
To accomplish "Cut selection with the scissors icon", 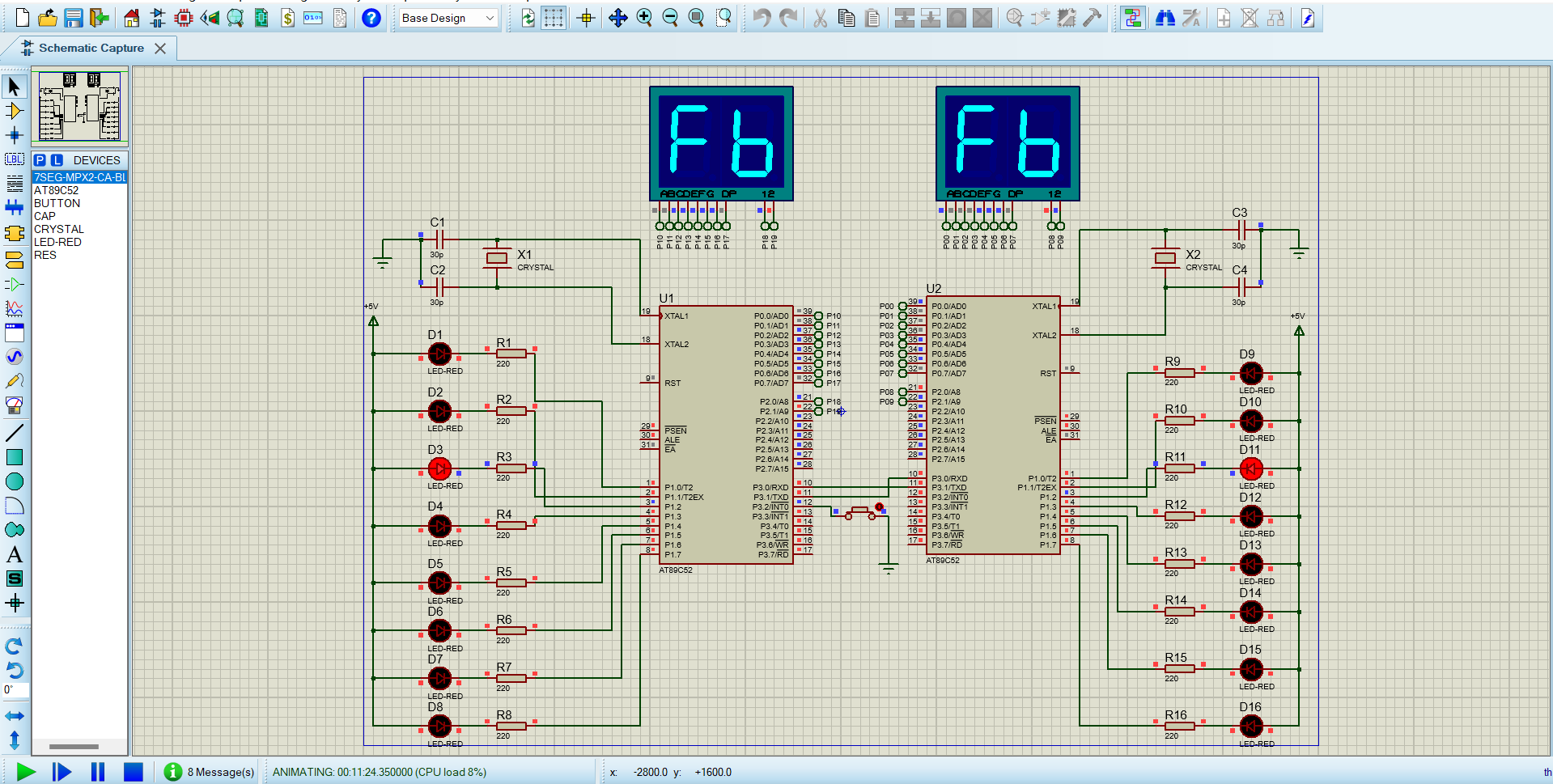I will click(x=821, y=18).
